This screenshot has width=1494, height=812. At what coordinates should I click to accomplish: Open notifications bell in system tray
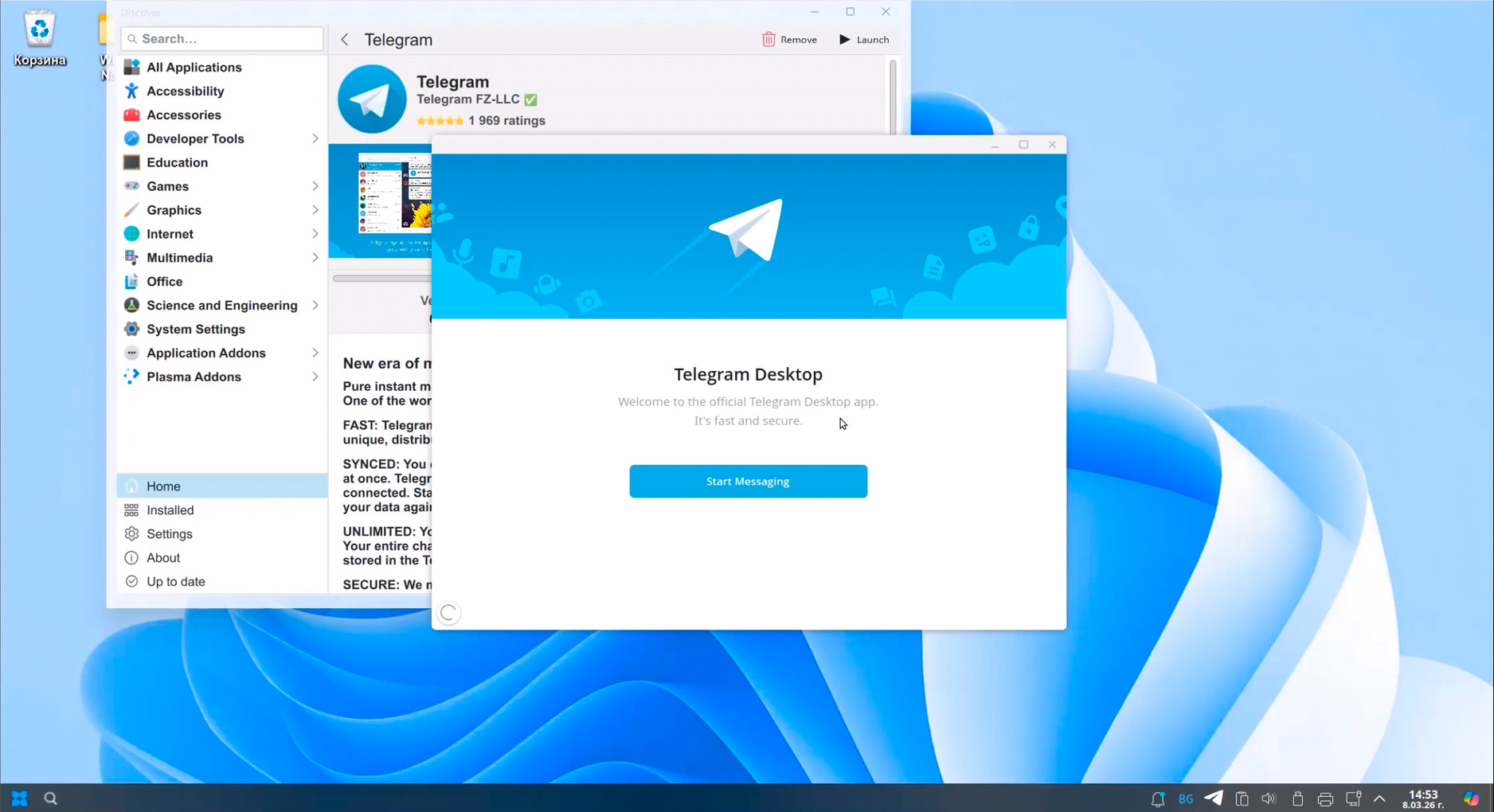click(x=1158, y=798)
